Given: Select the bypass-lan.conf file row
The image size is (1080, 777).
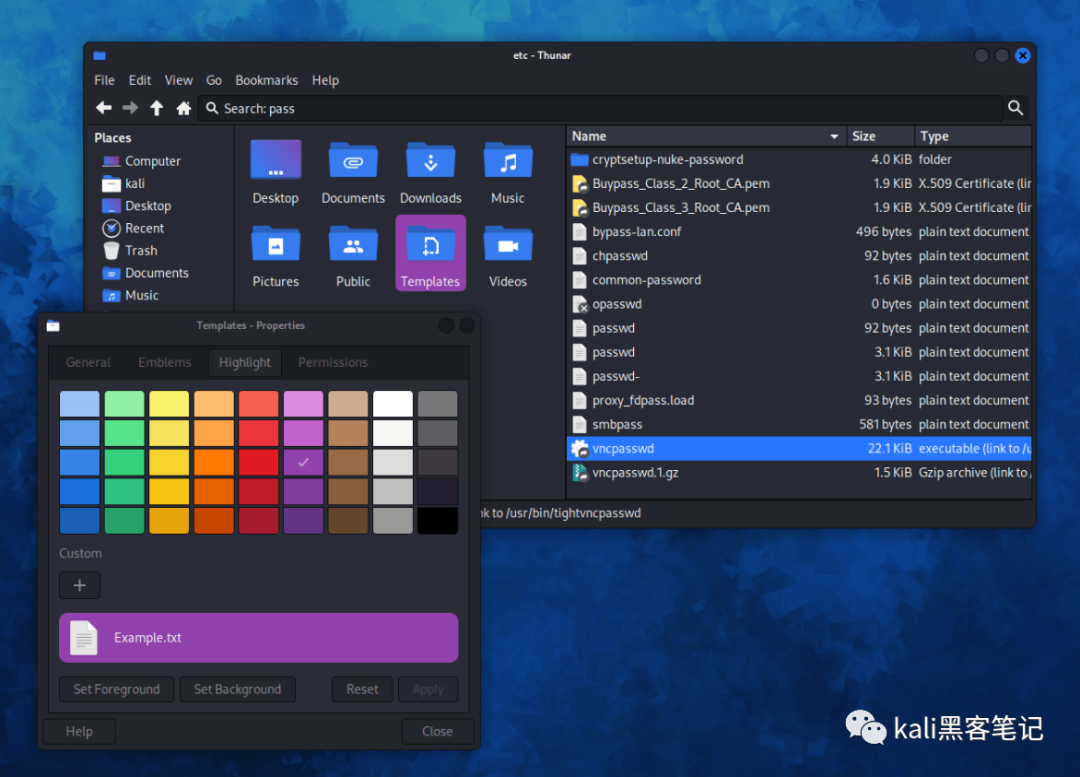Looking at the screenshot, I should pos(800,232).
